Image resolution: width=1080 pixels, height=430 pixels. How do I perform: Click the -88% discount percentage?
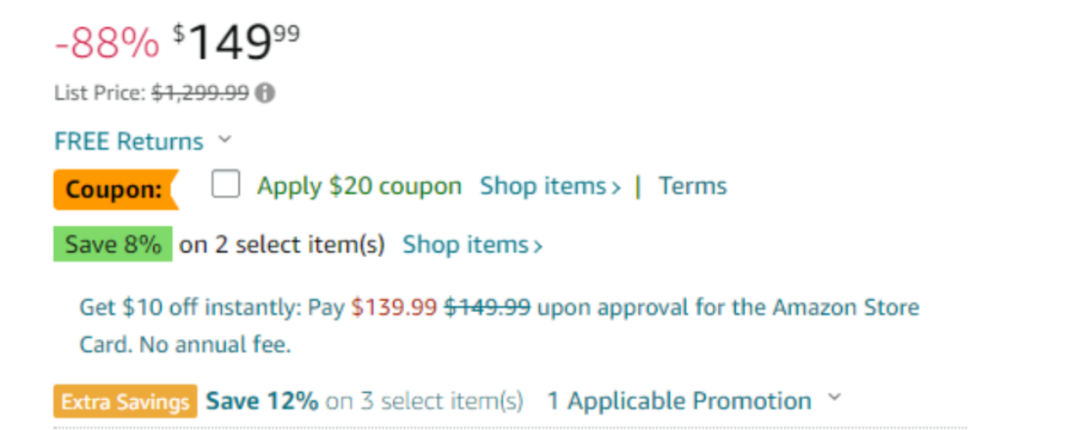pyautogui.click(x=106, y=43)
